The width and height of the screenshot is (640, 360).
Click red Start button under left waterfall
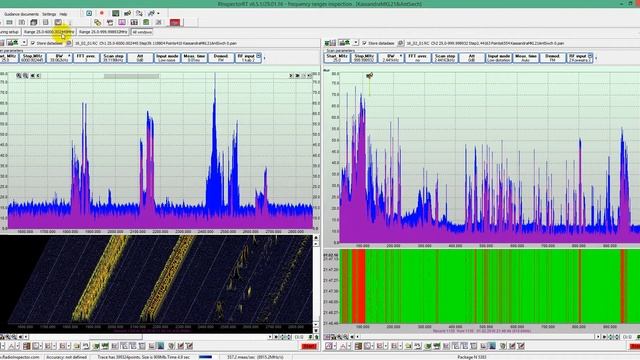pyautogui.click(x=309, y=346)
